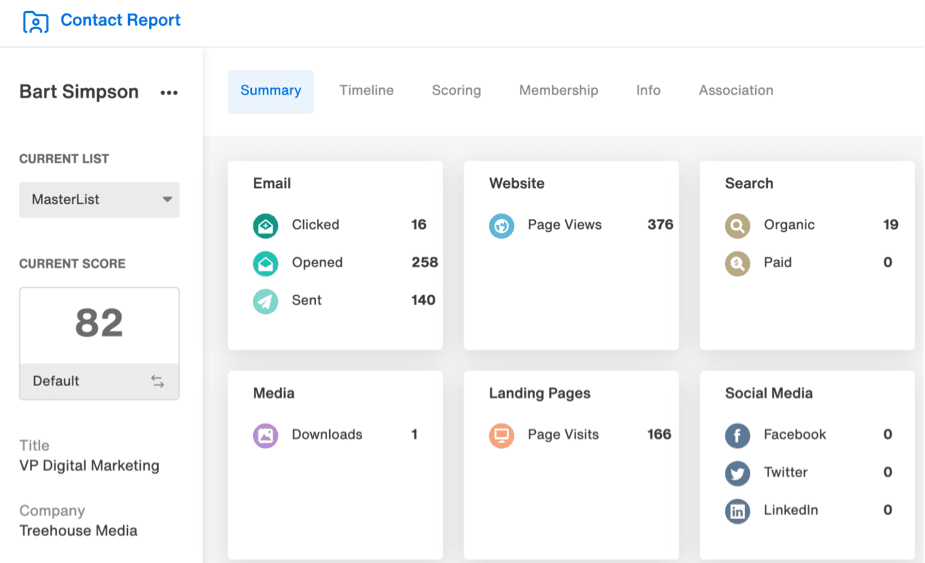Click the Facebook icon
Viewport: 925px width, 563px height.
(x=737, y=435)
